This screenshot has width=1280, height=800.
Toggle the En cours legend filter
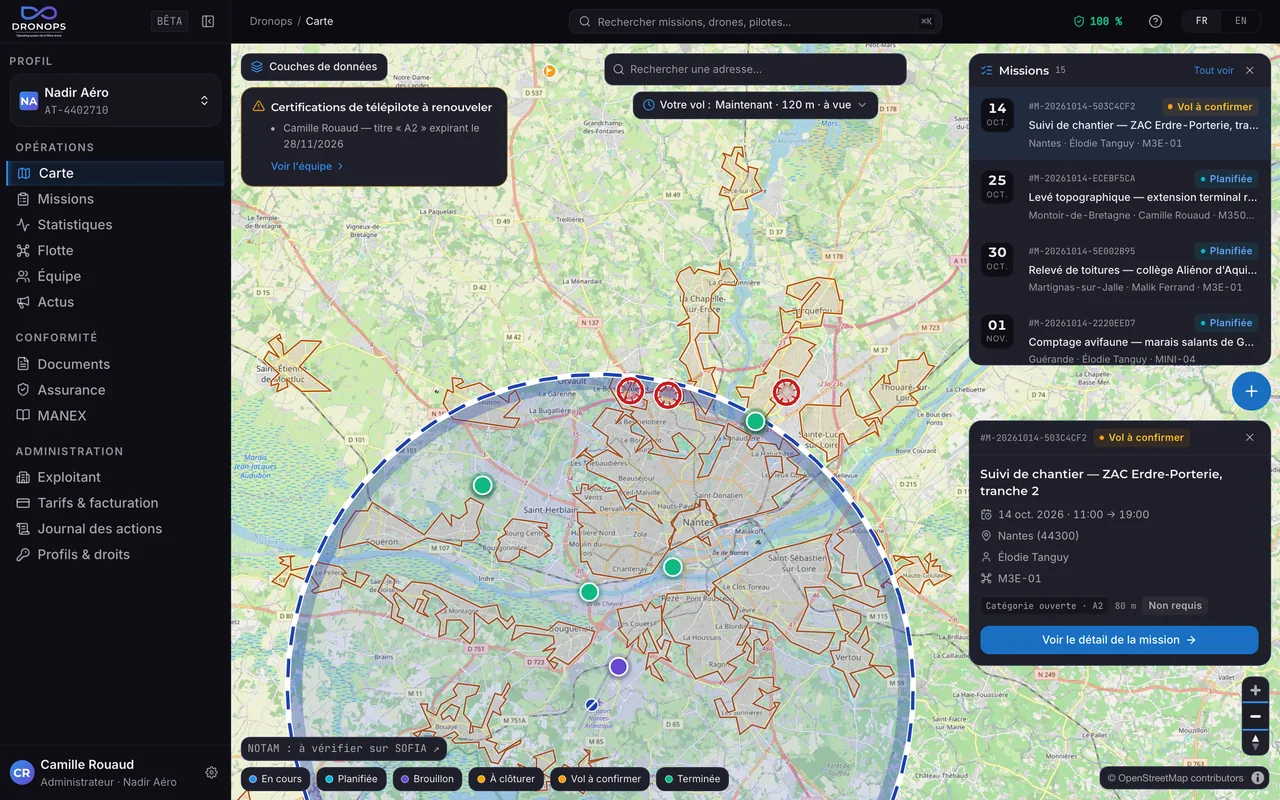point(275,779)
